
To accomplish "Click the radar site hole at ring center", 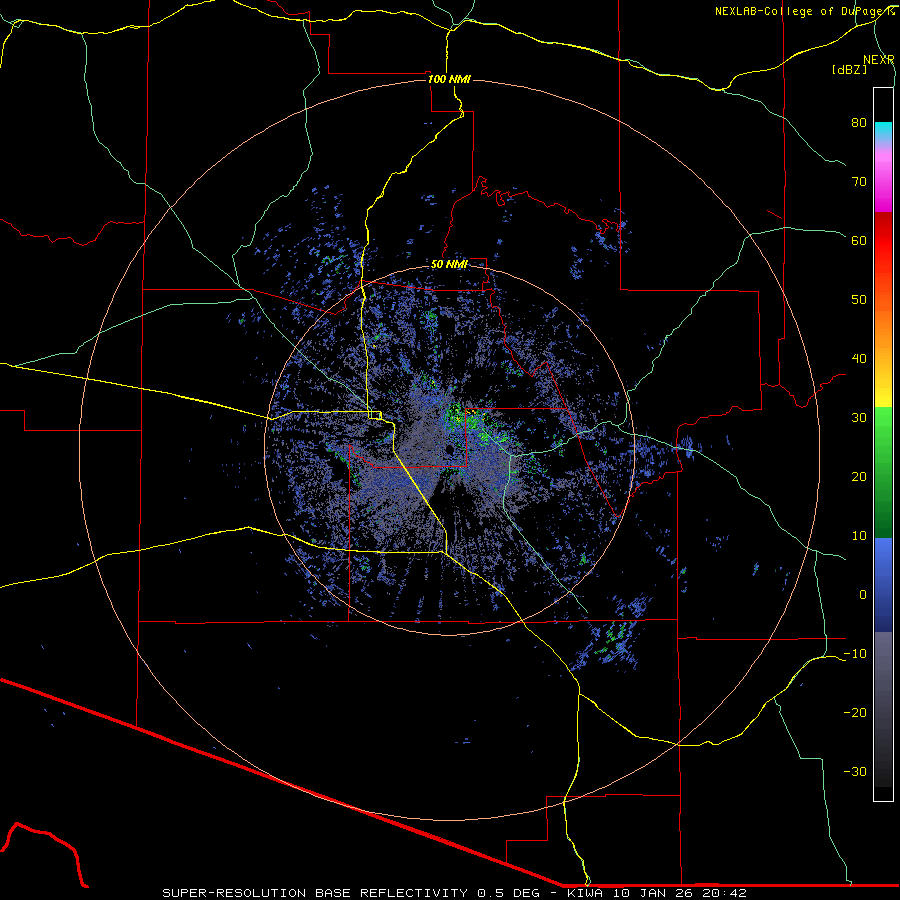I will 449,450.
